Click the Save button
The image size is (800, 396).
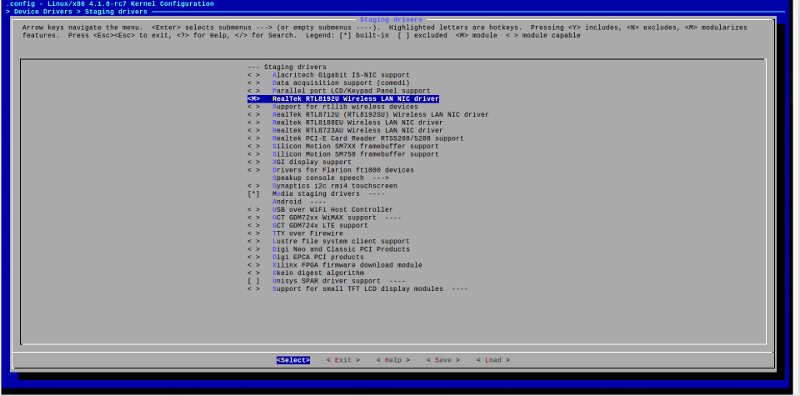click(x=443, y=360)
